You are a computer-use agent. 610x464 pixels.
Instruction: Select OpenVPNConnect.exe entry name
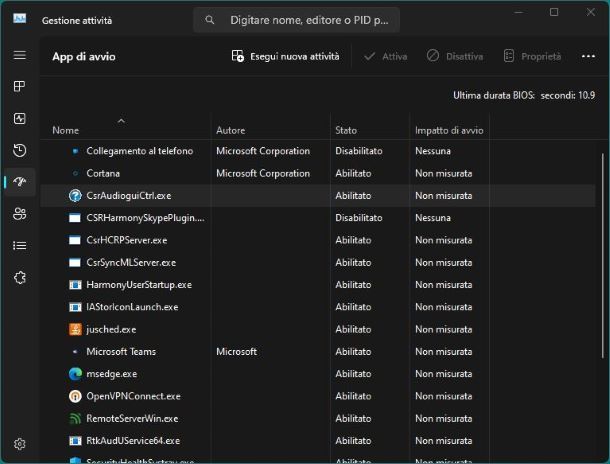133,396
